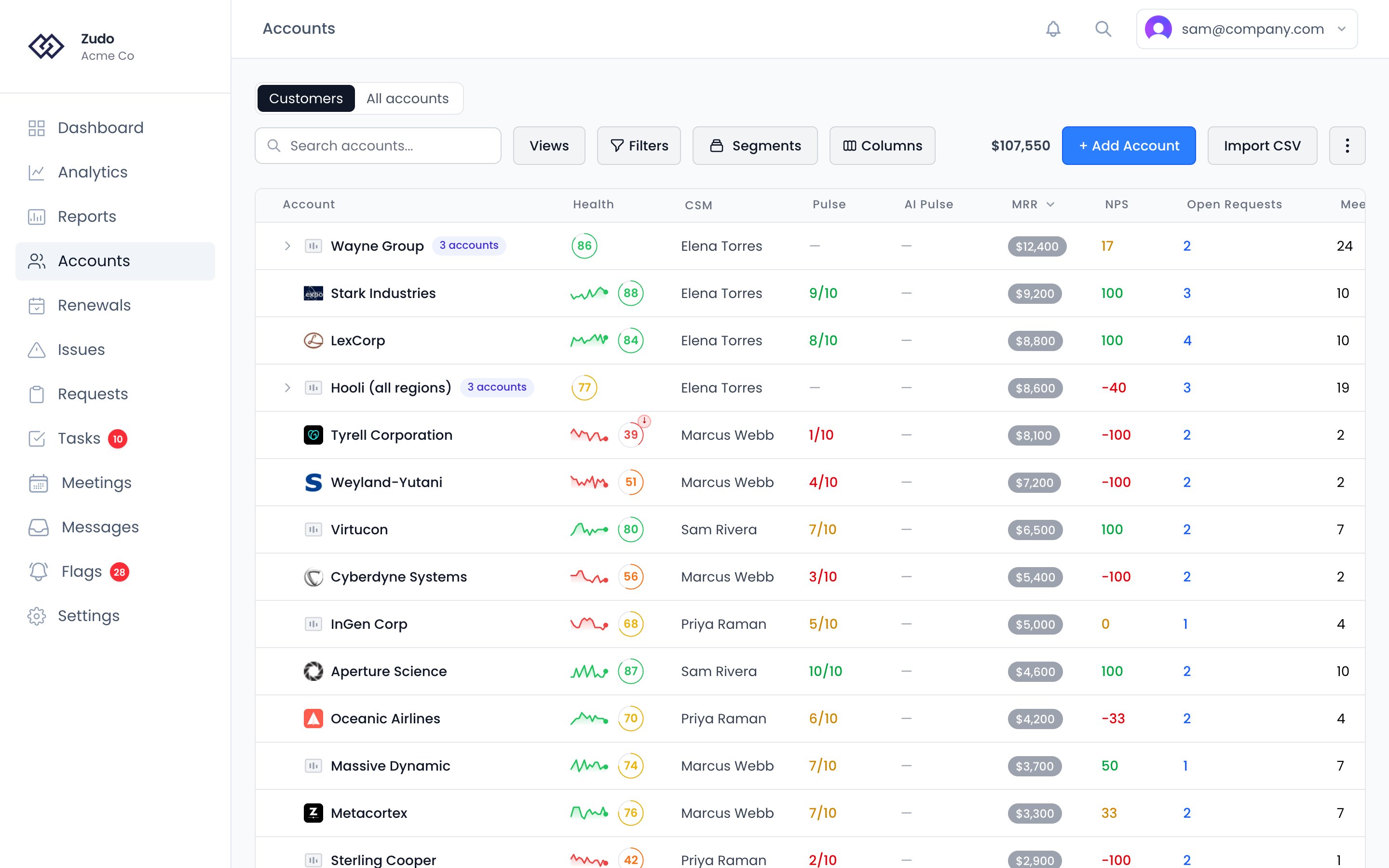The height and width of the screenshot is (868, 1389).
Task: Click Cyberdyne Systems pulse 3/10
Action: pos(822,577)
